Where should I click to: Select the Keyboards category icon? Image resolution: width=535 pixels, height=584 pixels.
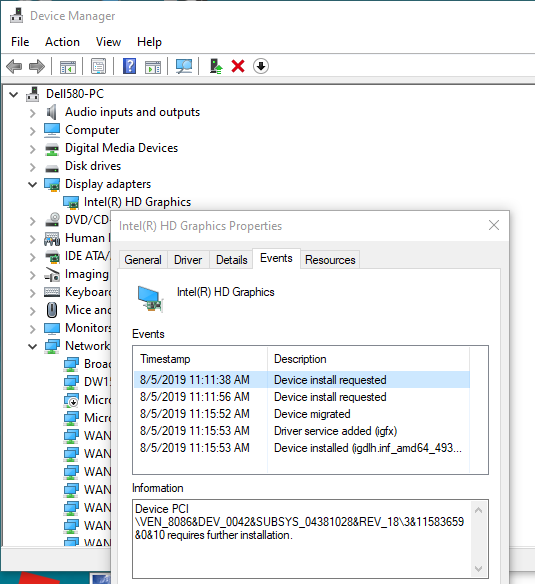point(52,292)
